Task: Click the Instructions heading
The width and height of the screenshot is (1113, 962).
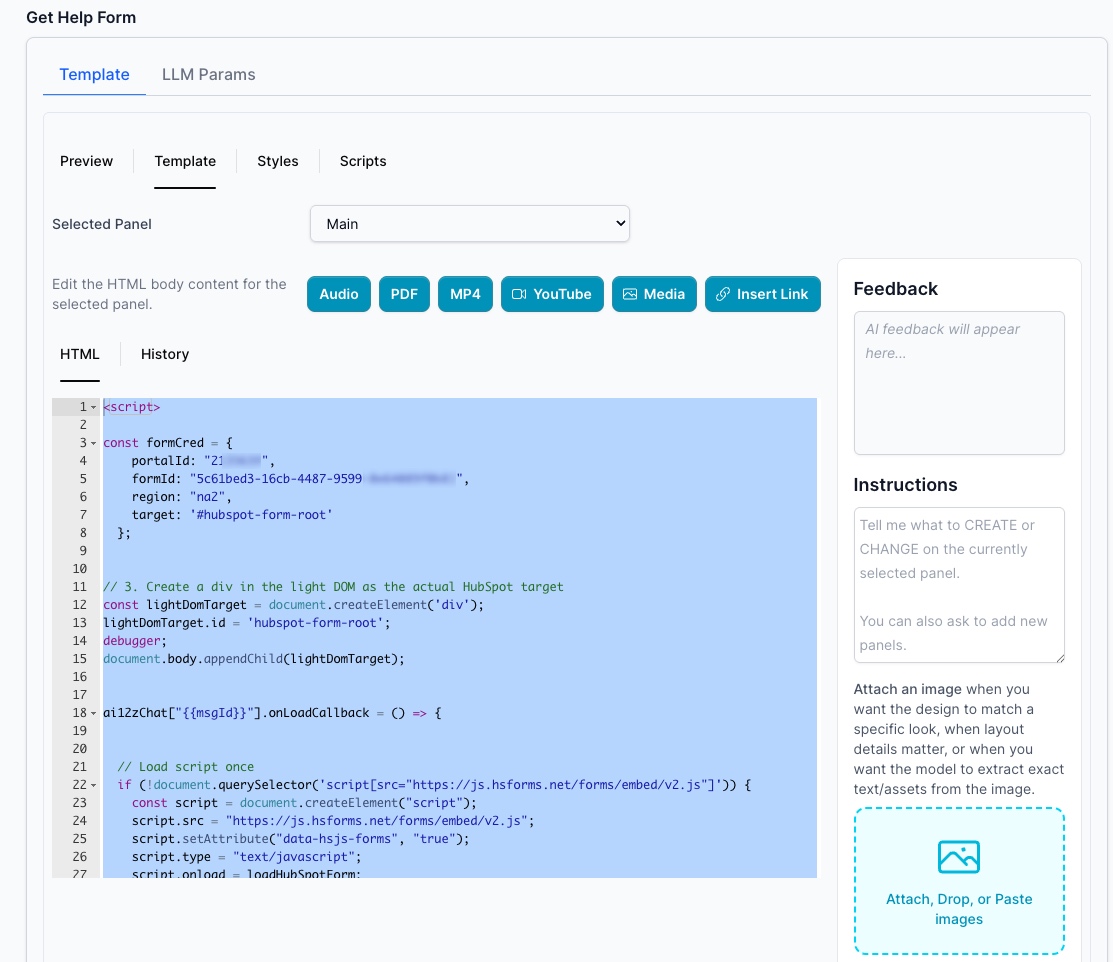Action: [x=905, y=485]
